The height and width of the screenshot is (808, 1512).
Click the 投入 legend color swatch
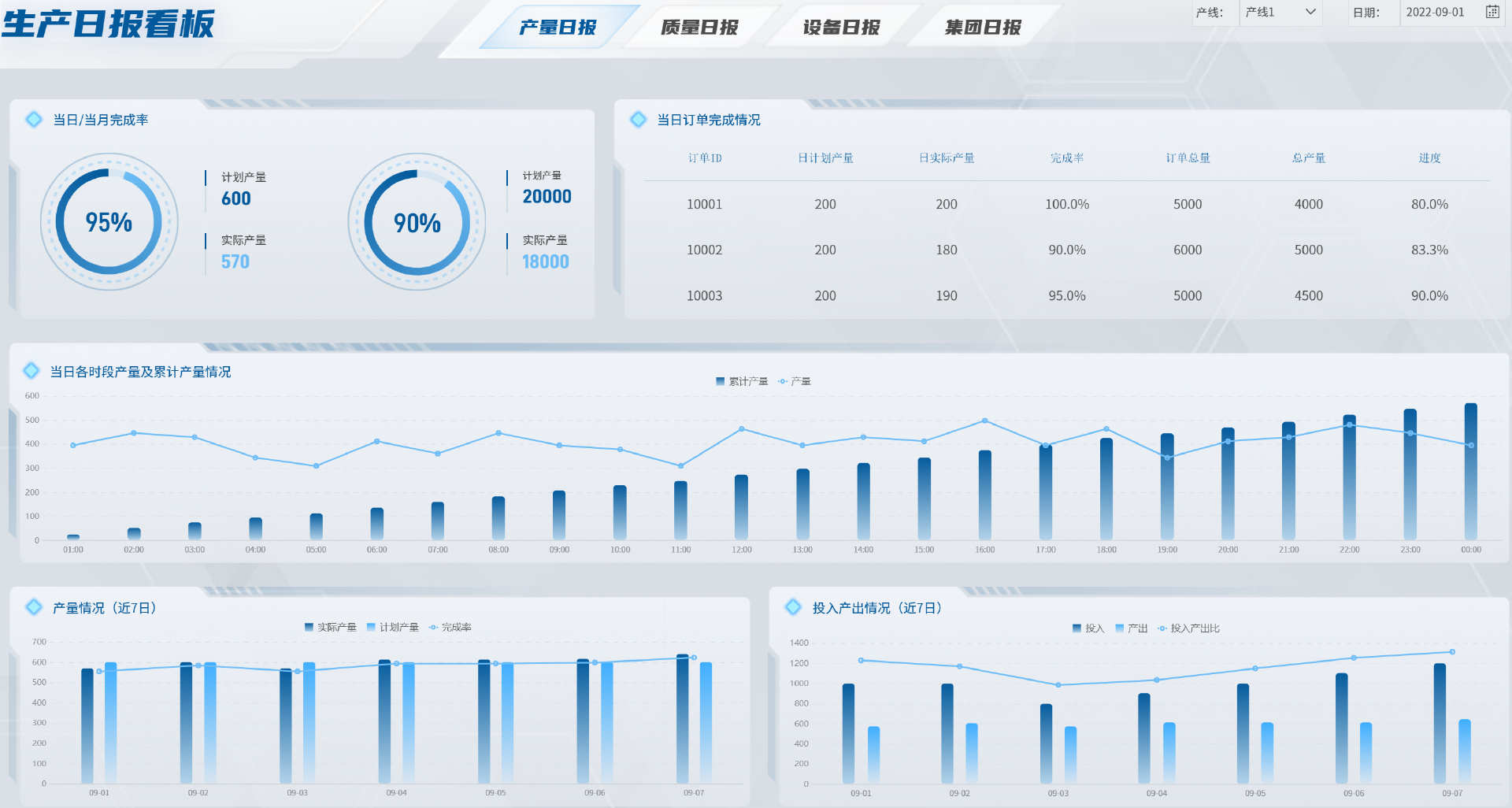pos(1077,628)
